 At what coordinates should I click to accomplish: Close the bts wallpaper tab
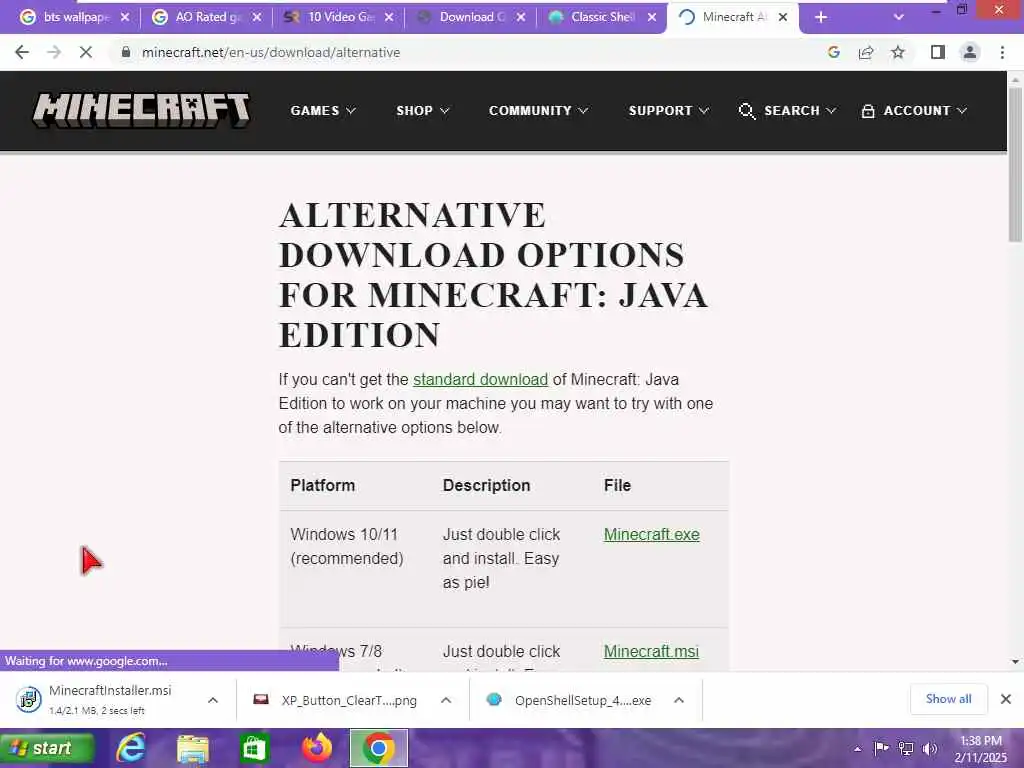[x=125, y=17]
